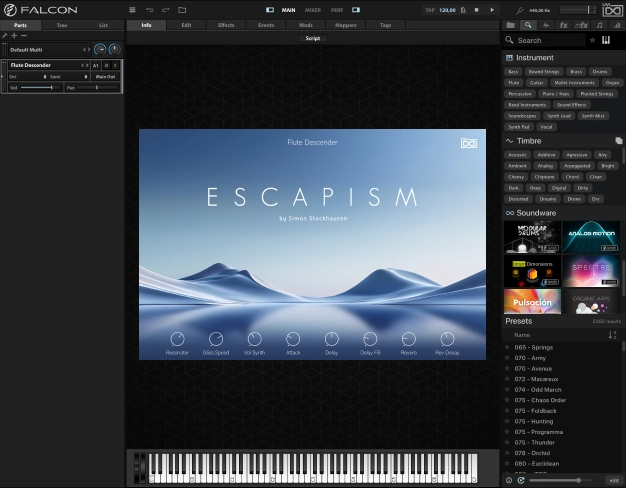The width and height of the screenshot is (626, 488).
Task: Switch to the Effects tab
Action: coord(226,24)
